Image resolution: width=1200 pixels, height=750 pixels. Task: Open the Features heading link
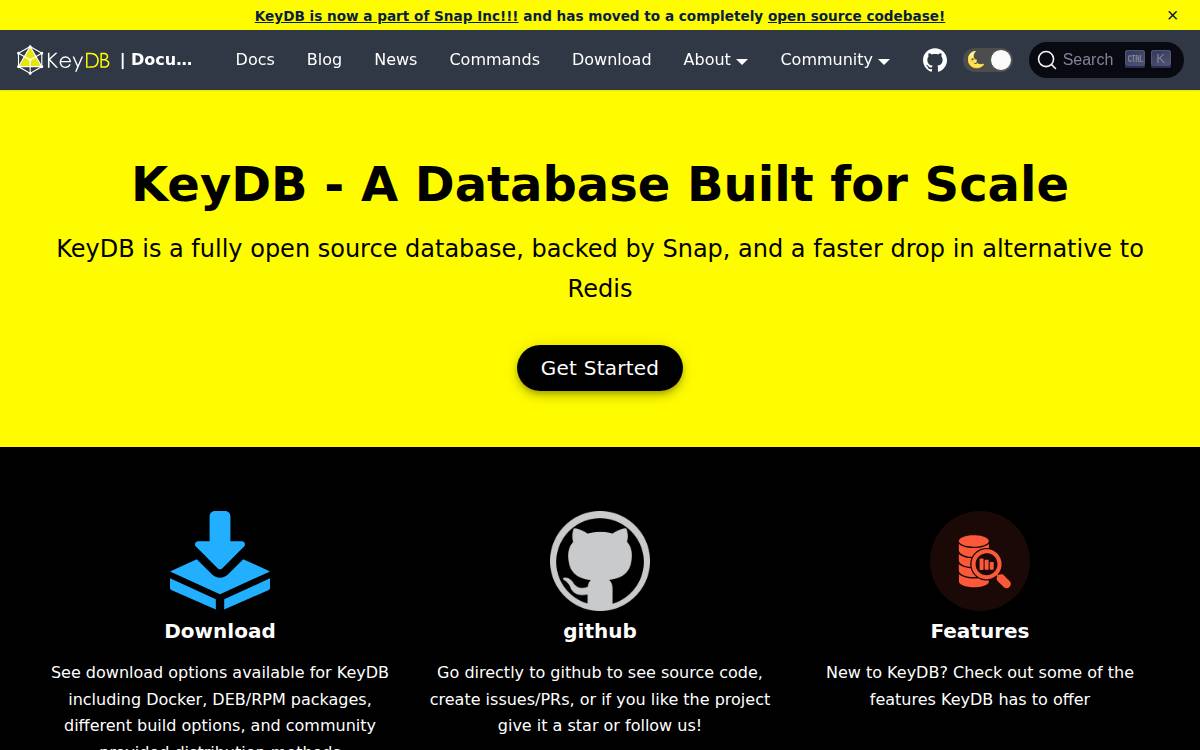click(x=980, y=631)
